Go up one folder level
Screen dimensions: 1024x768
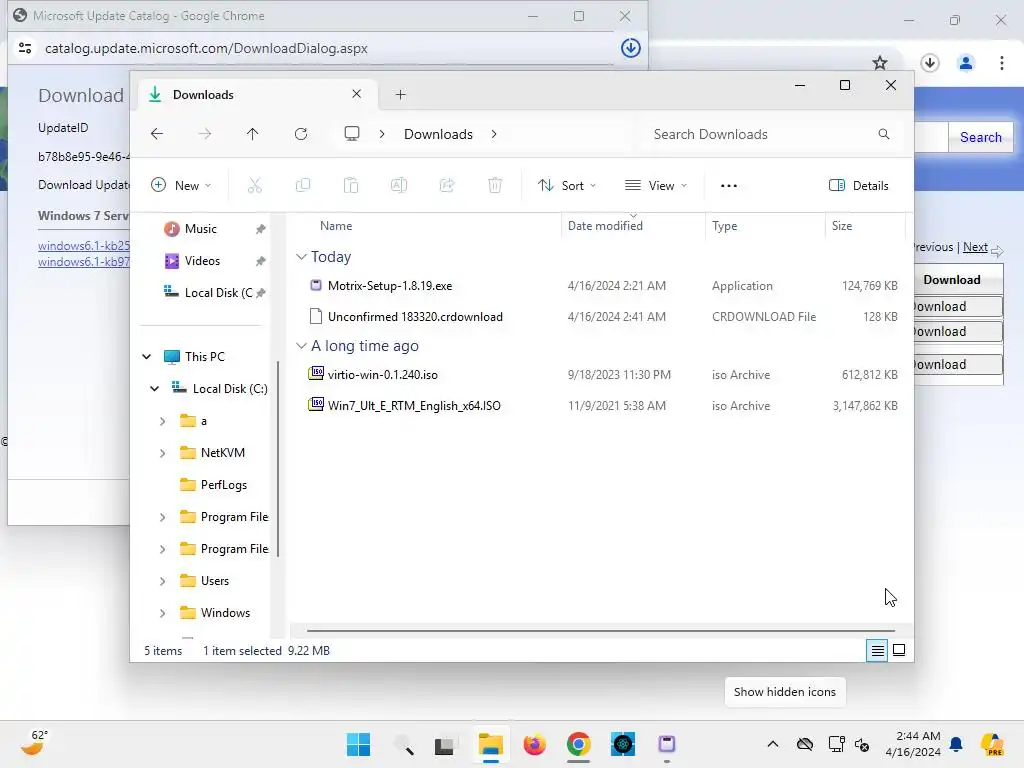[253, 134]
